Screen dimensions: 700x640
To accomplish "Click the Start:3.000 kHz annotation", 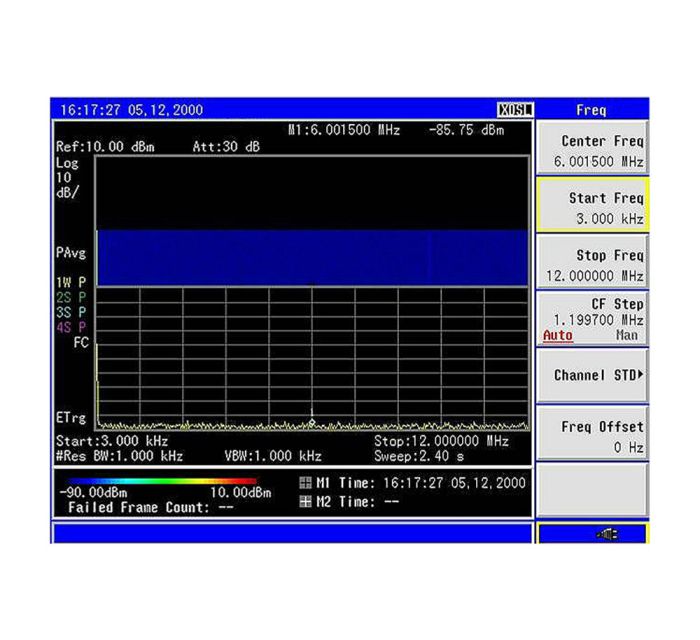I will (x=112, y=441).
